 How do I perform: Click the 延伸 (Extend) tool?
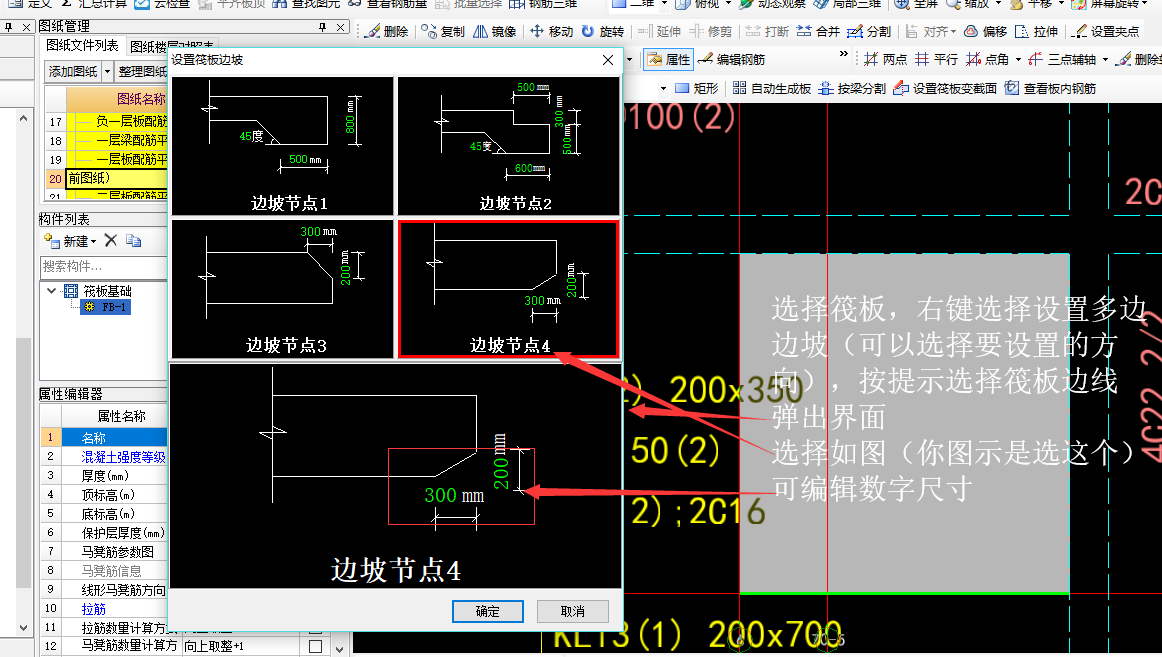(660, 32)
